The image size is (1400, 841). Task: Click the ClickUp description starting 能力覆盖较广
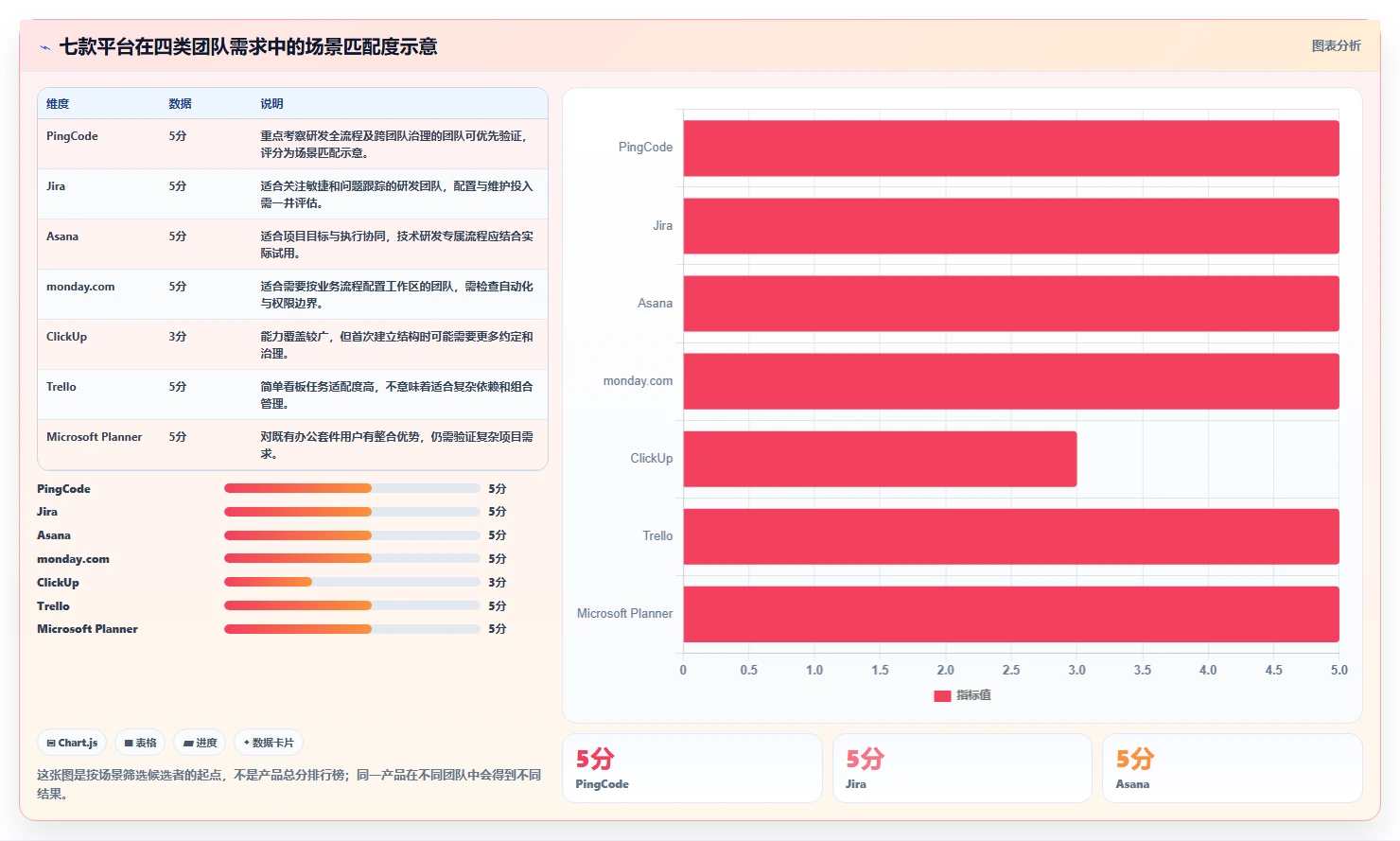pyautogui.click(x=396, y=345)
